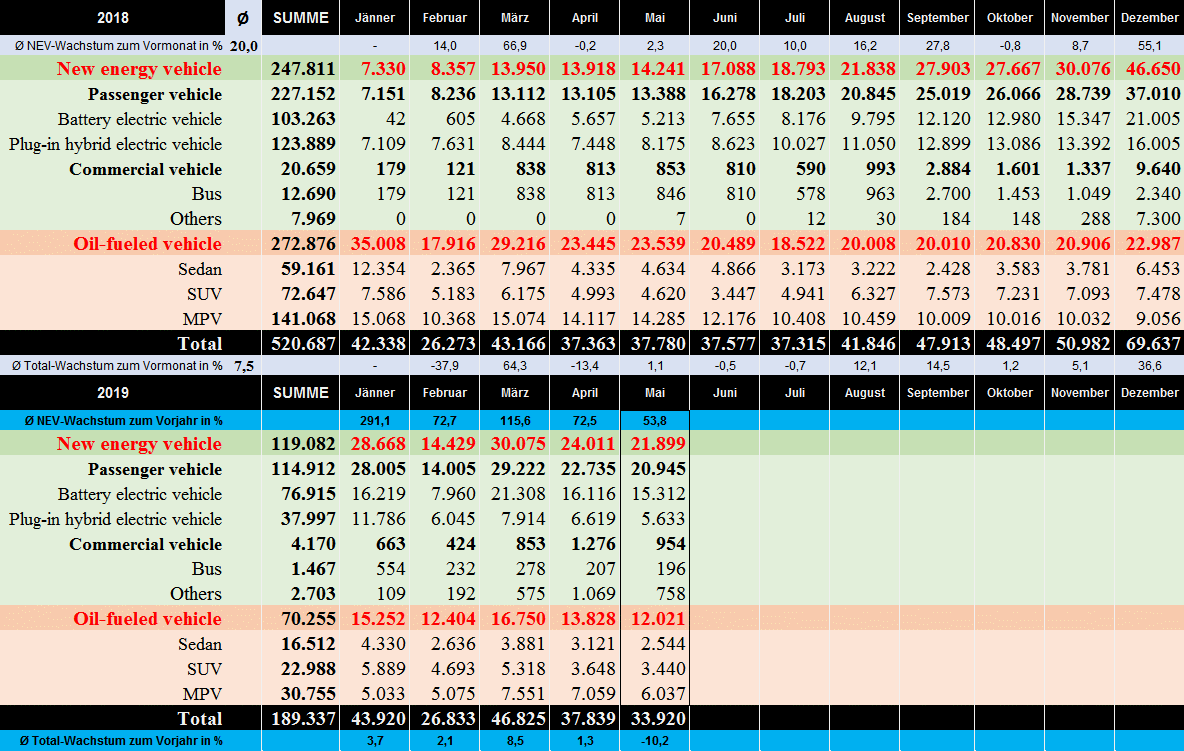Select the SUMME header in the 2018 header row
Viewport: 1184px width, 751px height.
(x=301, y=17)
